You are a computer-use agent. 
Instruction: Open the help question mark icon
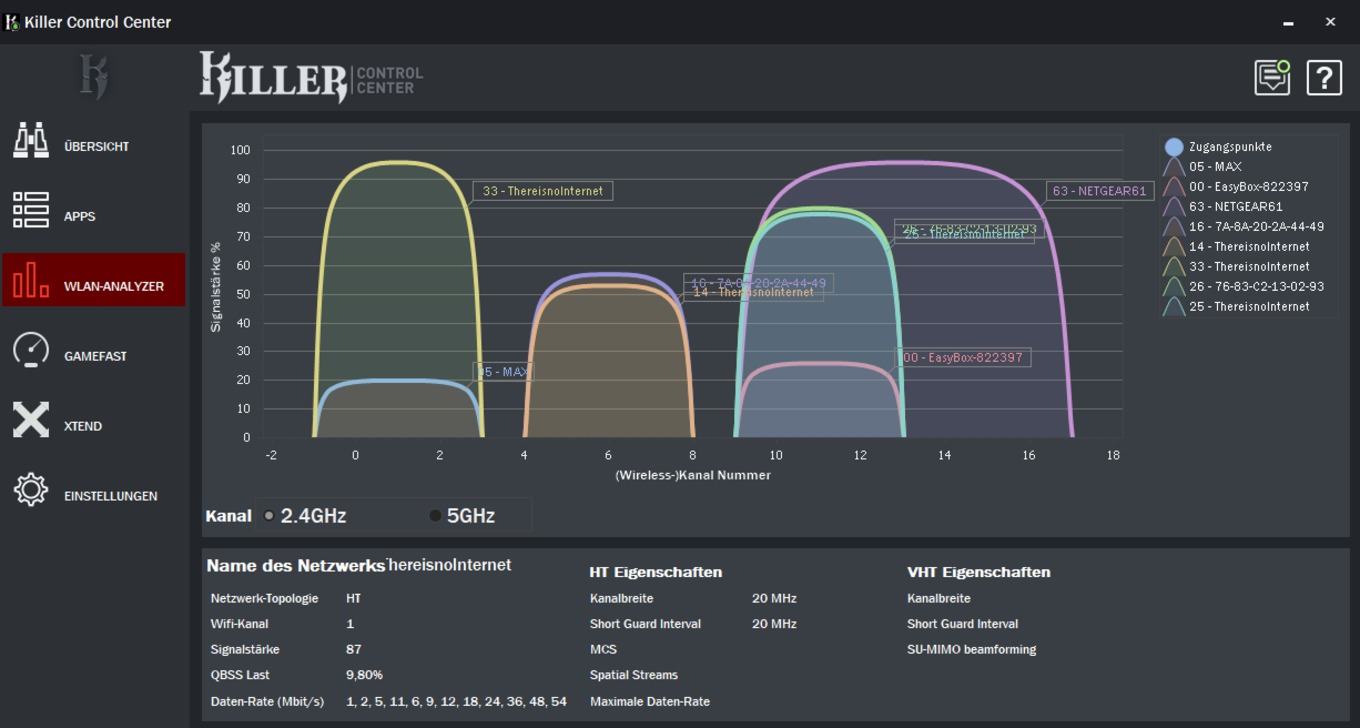click(1324, 77)
